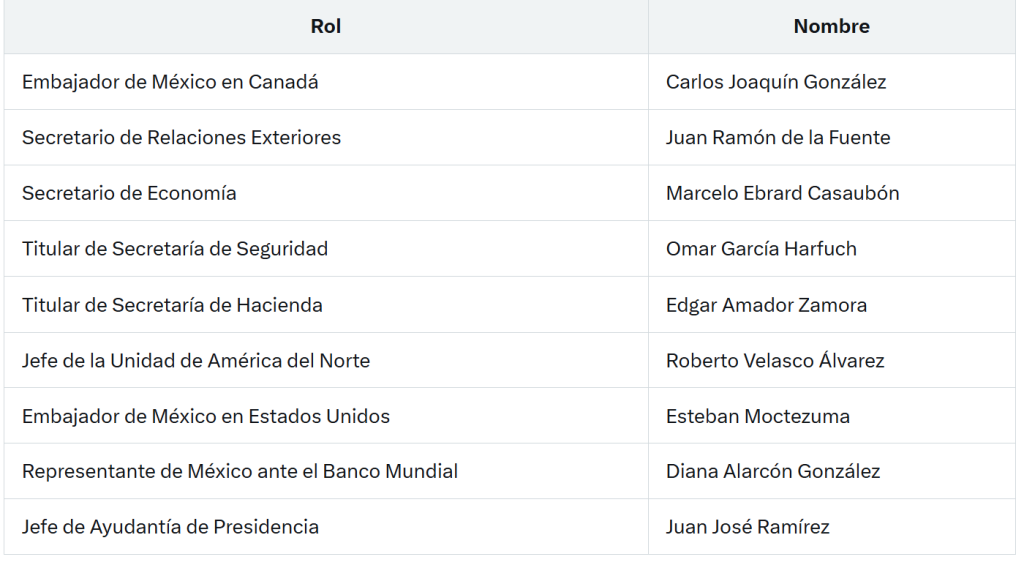Click the name Carlos Joaquín González
1024x565 pixels.
click(776, 82)
